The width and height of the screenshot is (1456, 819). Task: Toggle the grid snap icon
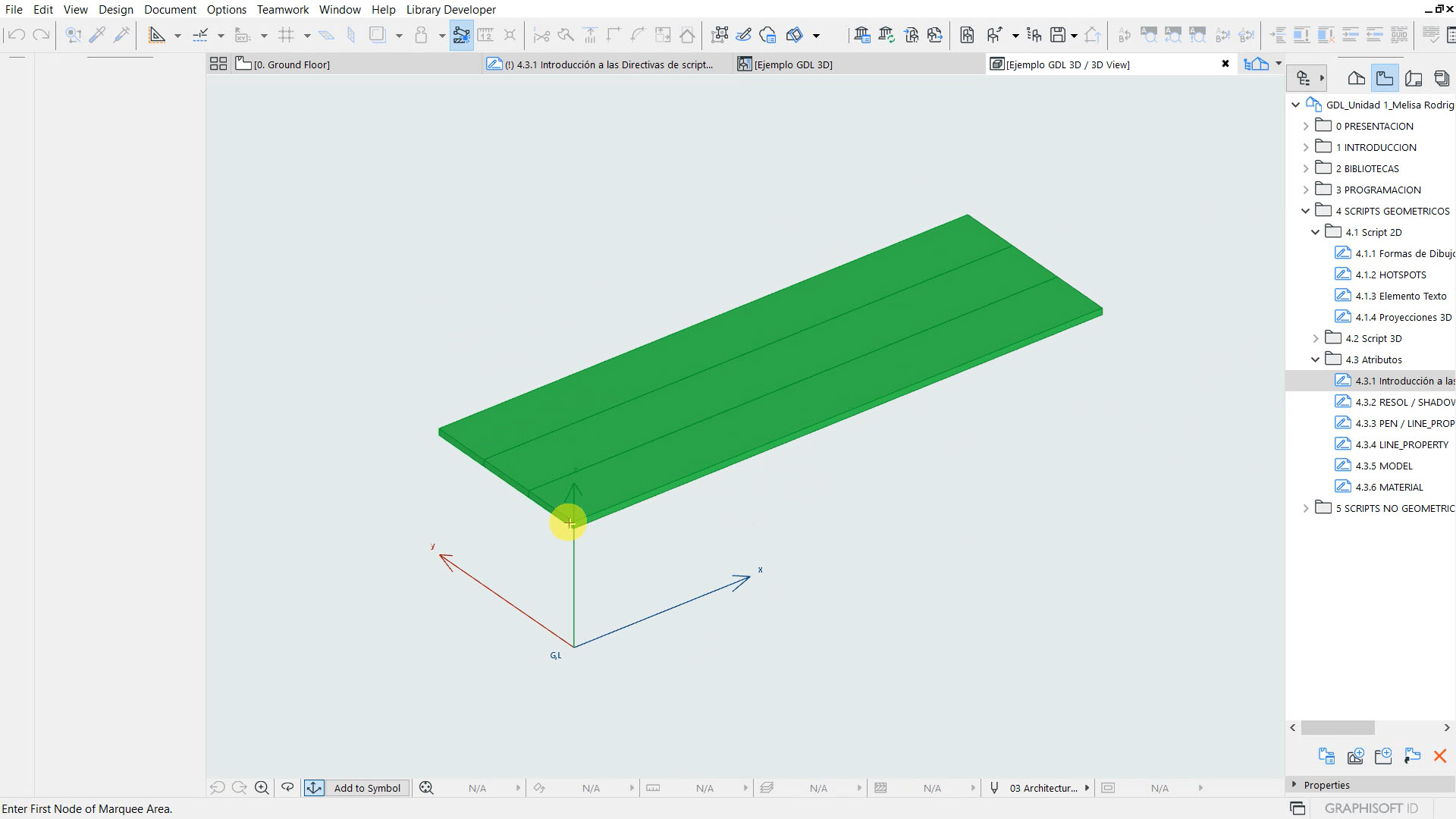click(286, 35)
